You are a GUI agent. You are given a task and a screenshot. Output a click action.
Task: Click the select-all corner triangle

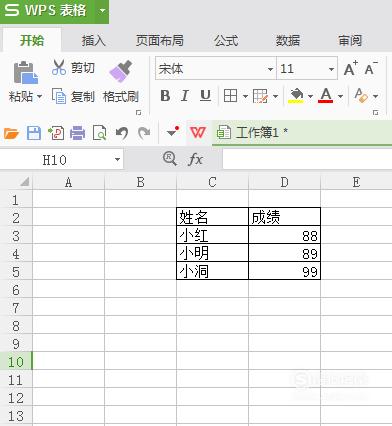coord(24,182)
